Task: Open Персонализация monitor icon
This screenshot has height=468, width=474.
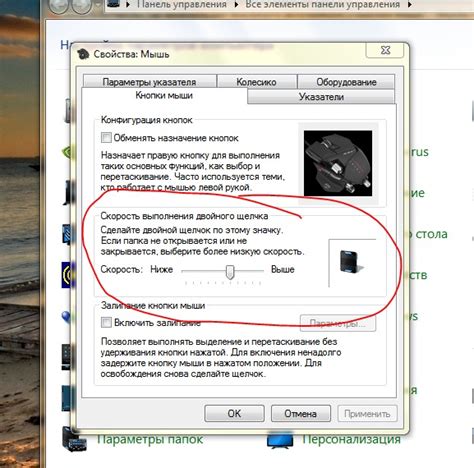Action: pos(280,440)
